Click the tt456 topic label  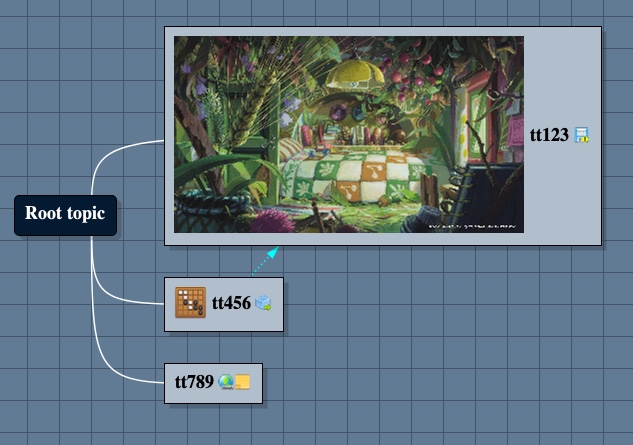point(231,303)
